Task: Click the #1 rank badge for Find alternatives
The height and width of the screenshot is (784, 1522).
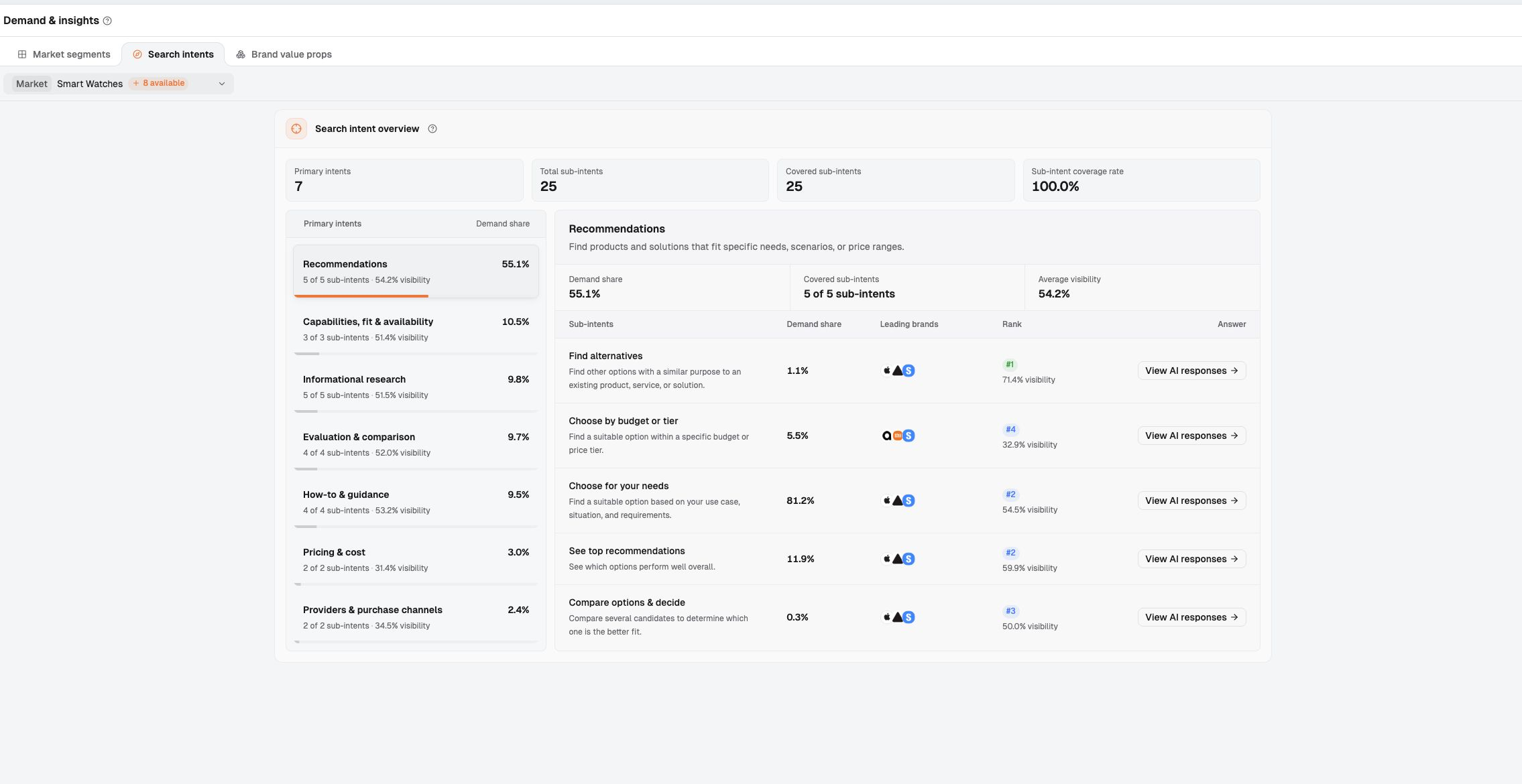Action: pyautogui.click(x=1010, y=365)
